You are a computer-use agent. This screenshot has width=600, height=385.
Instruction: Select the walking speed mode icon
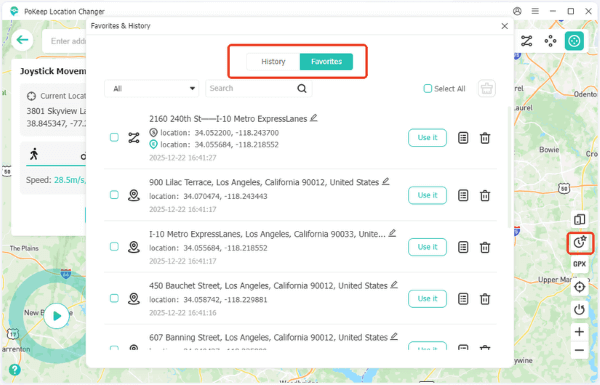point(34,154)
